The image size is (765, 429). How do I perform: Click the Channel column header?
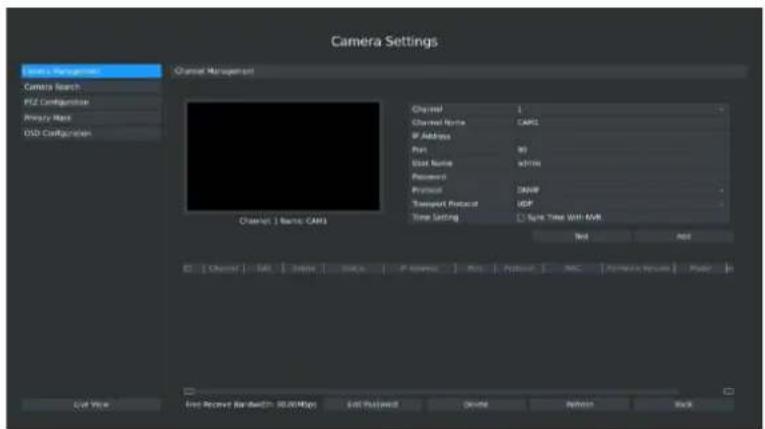coord(223,269)
